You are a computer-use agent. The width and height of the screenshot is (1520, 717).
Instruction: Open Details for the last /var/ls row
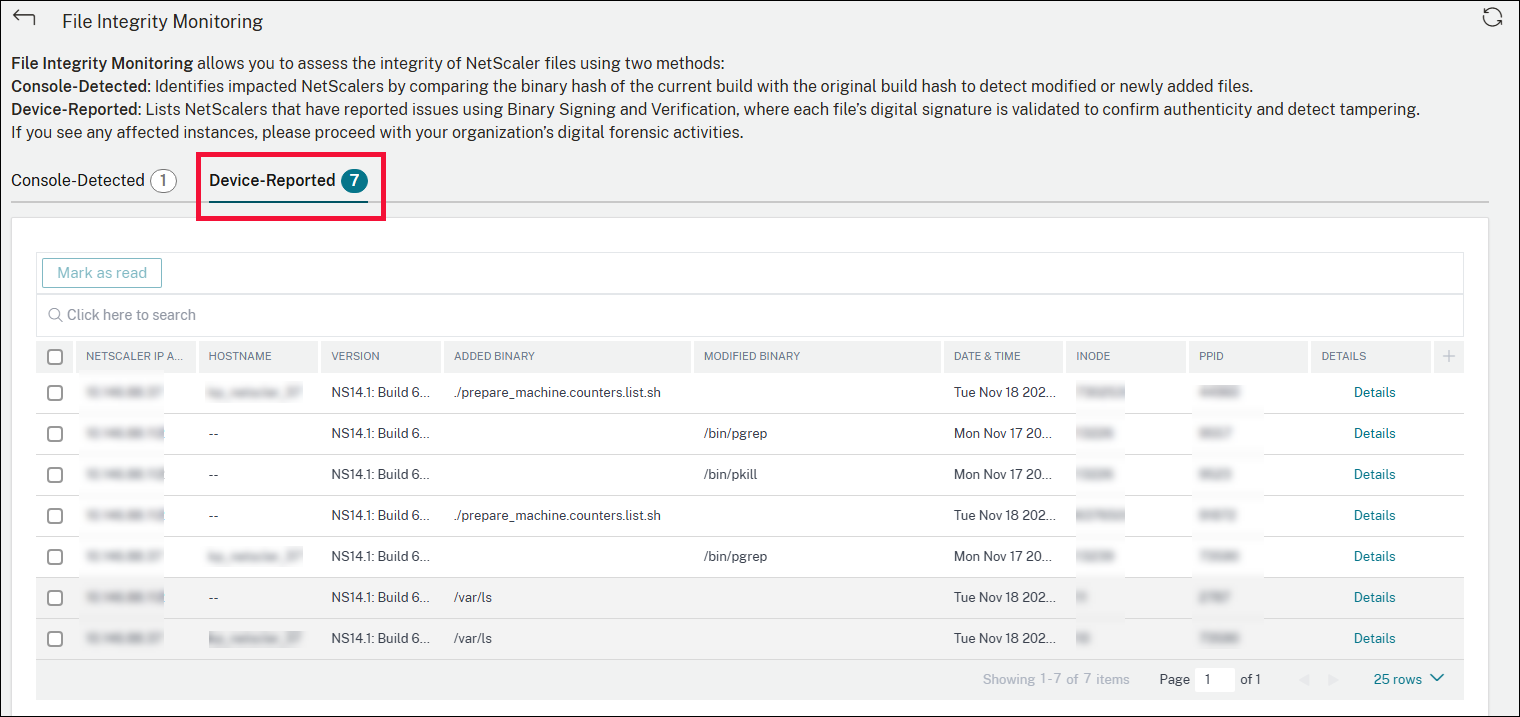point(1374,638)
